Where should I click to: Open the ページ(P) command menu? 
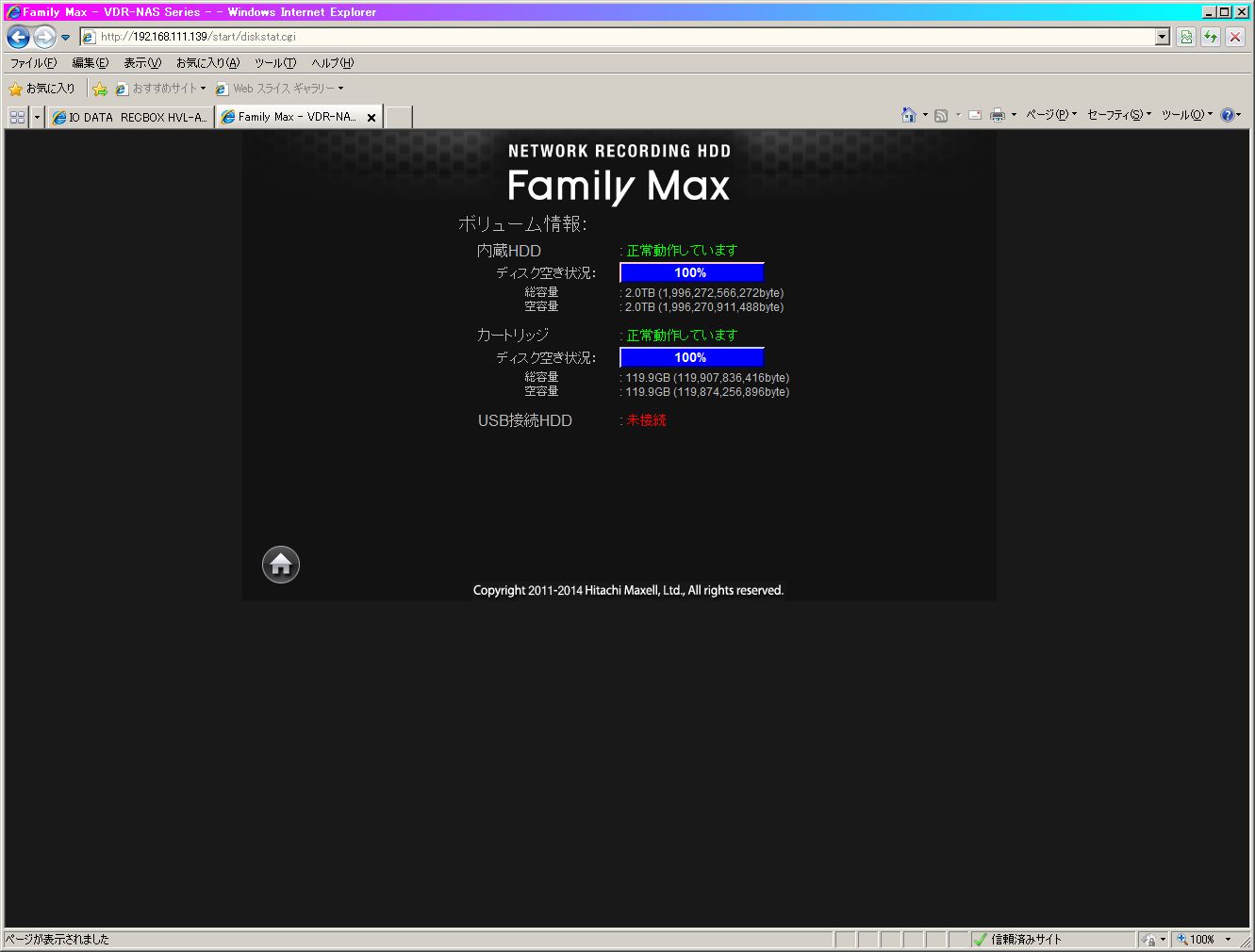[1050, 115]
